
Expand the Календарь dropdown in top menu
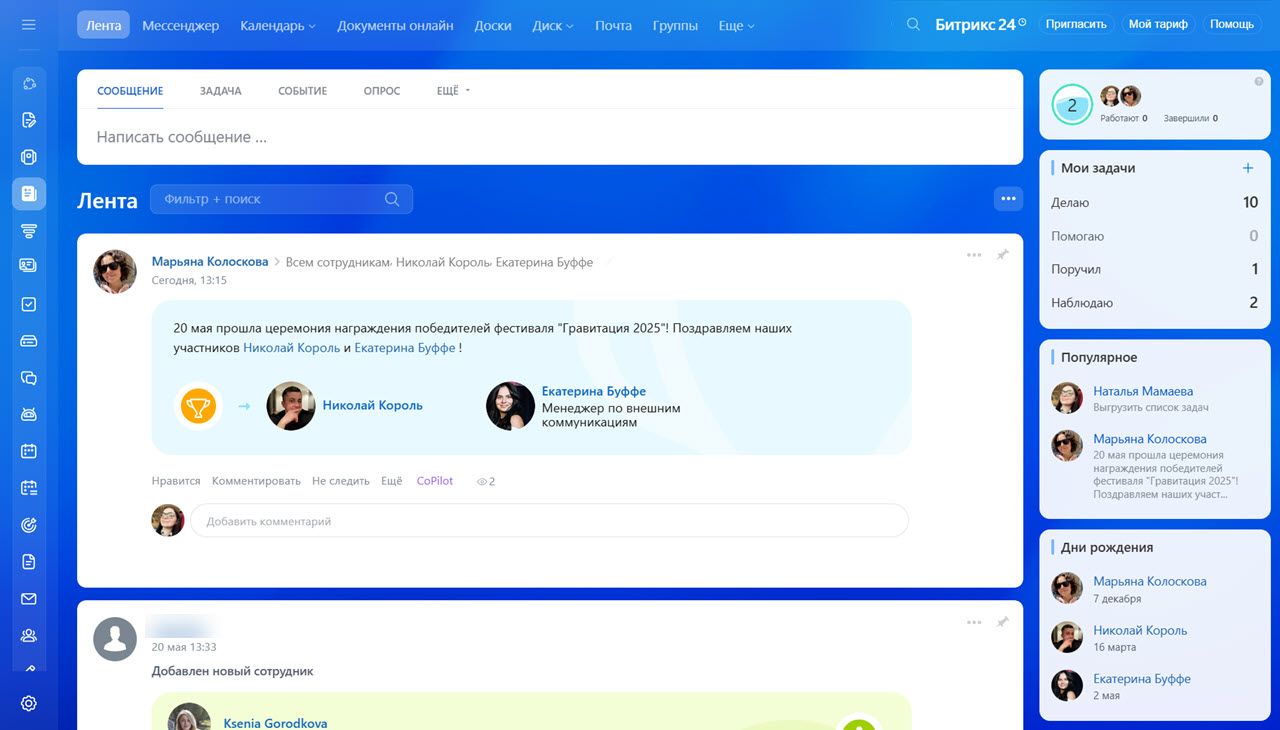point(278,26)
